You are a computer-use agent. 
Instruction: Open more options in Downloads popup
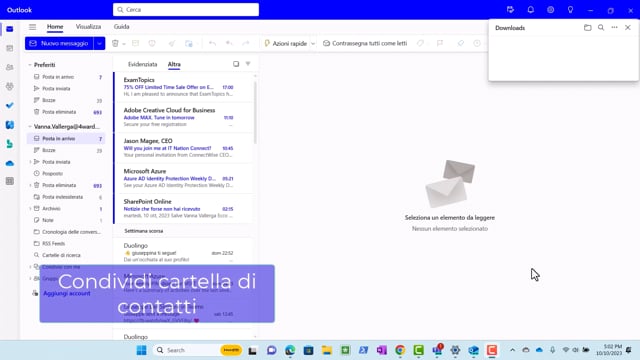pos(614,28)
